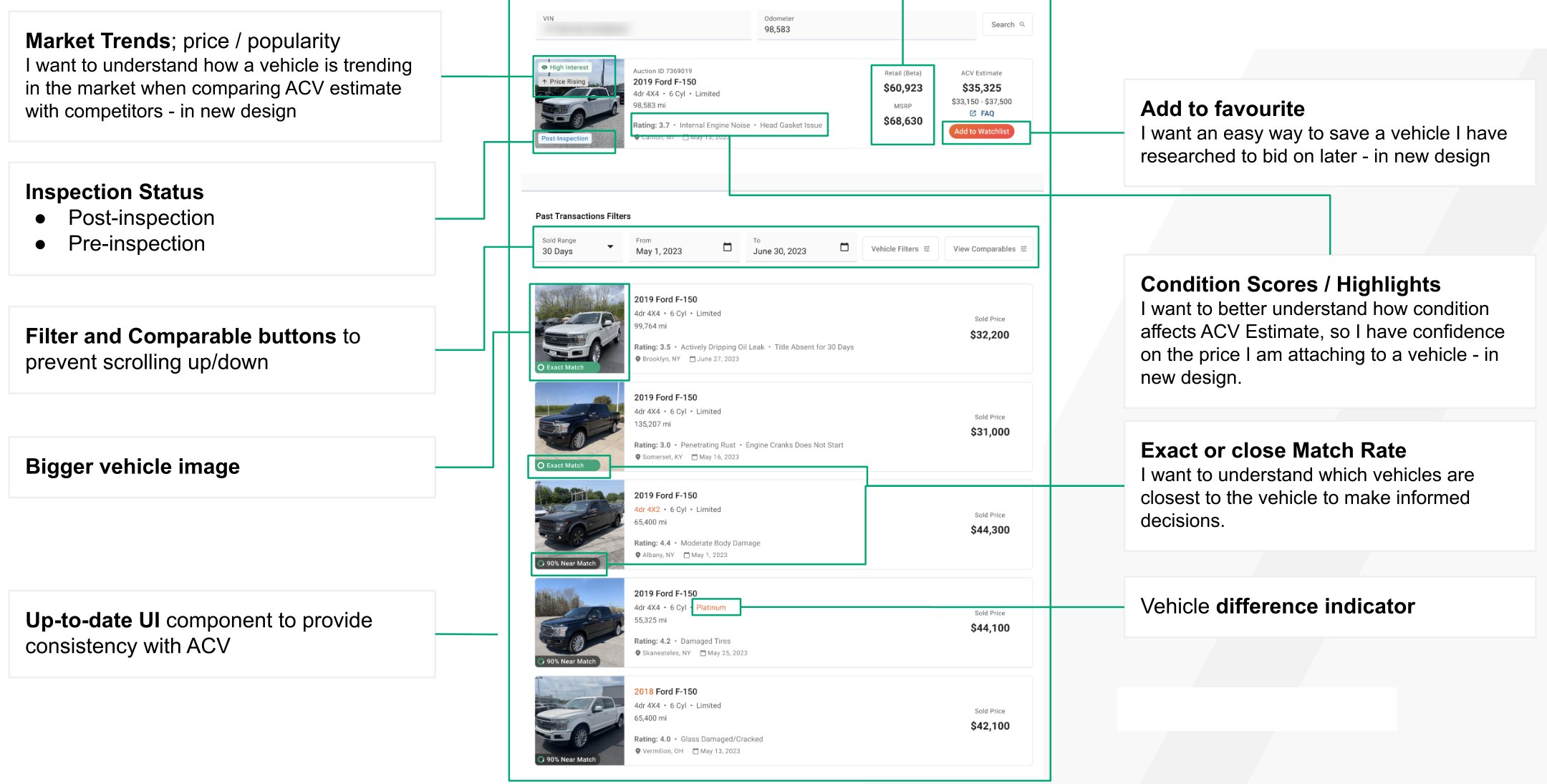The width and height of the screenshot is (1547, 784).
Task: Click the Search button next to Odometer
Action: click(x=1007, y=24)
